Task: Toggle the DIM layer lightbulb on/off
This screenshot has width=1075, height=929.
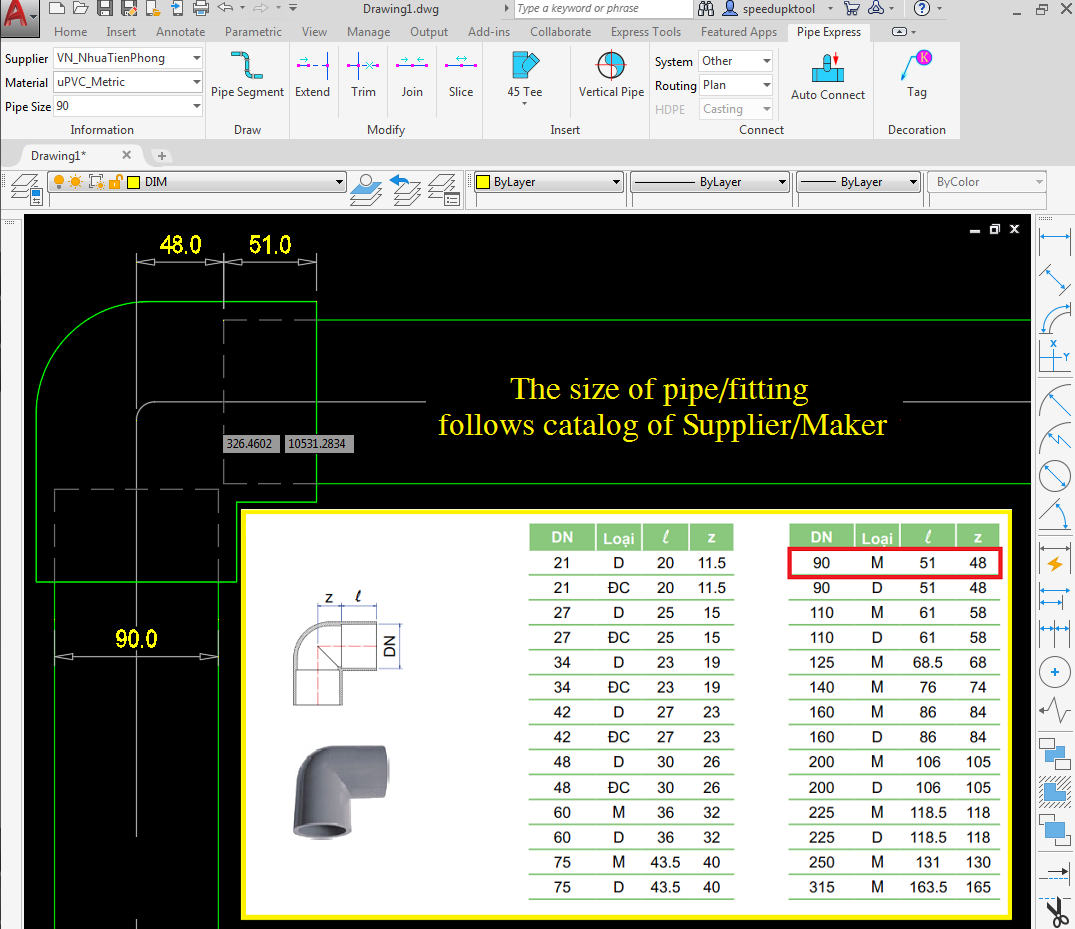Action: [x=59, y=182]
